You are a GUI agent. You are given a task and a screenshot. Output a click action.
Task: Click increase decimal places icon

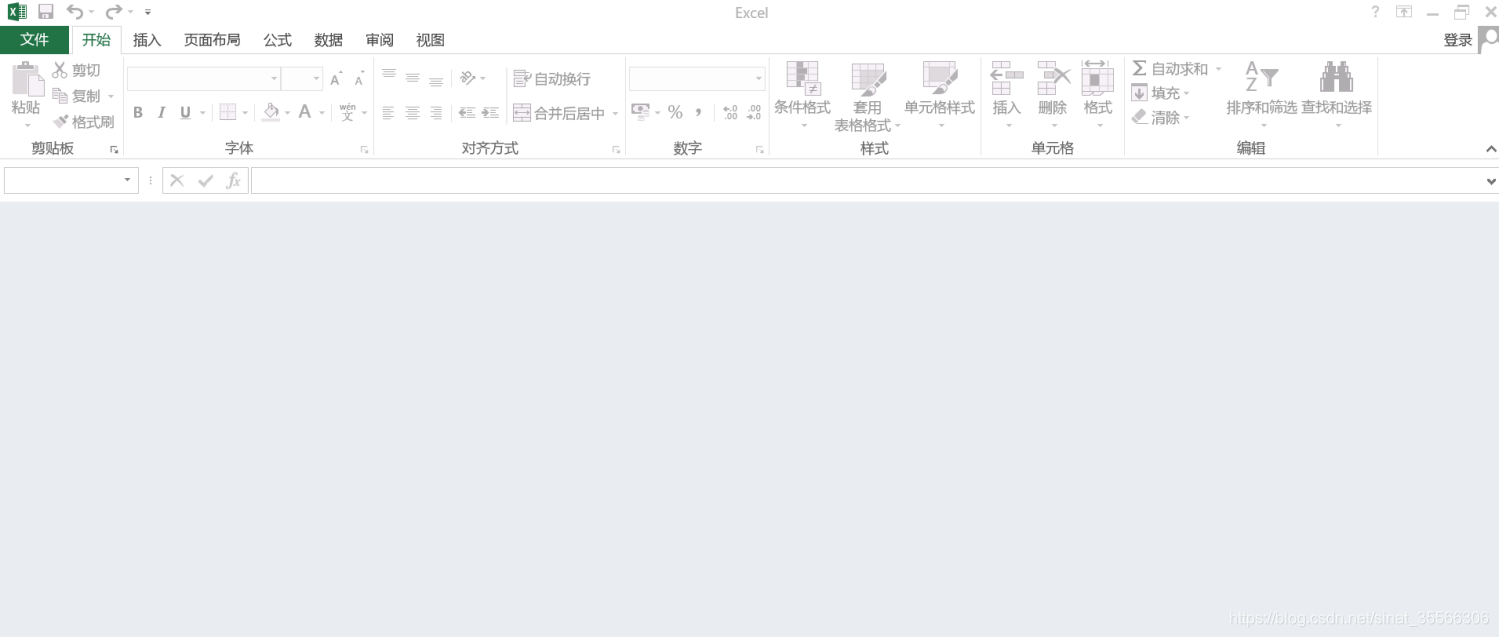point(730,112)
